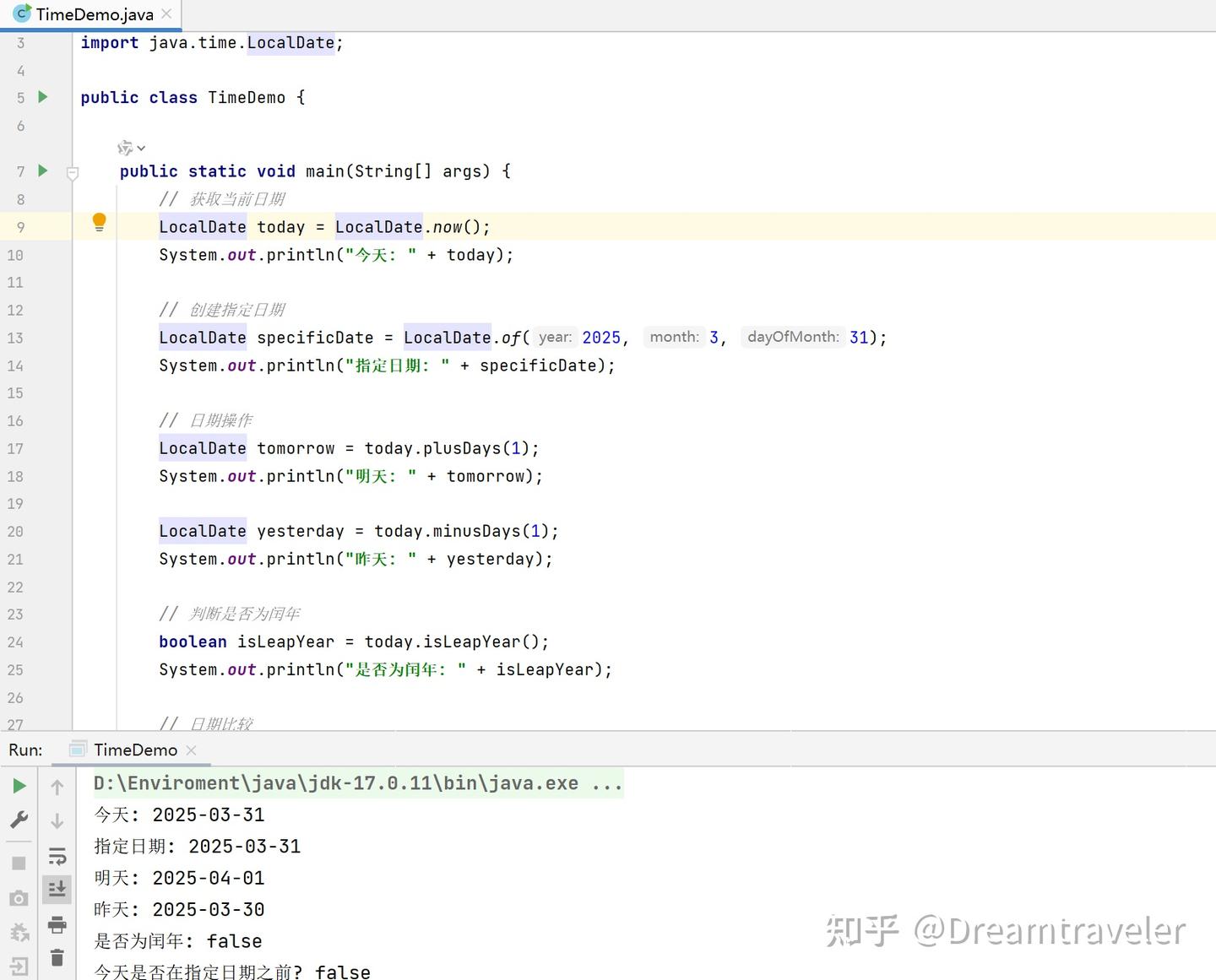Click the stop square in the Run toolbar
This screenshot has height=980, width=1216.
[x=19, y=864]
